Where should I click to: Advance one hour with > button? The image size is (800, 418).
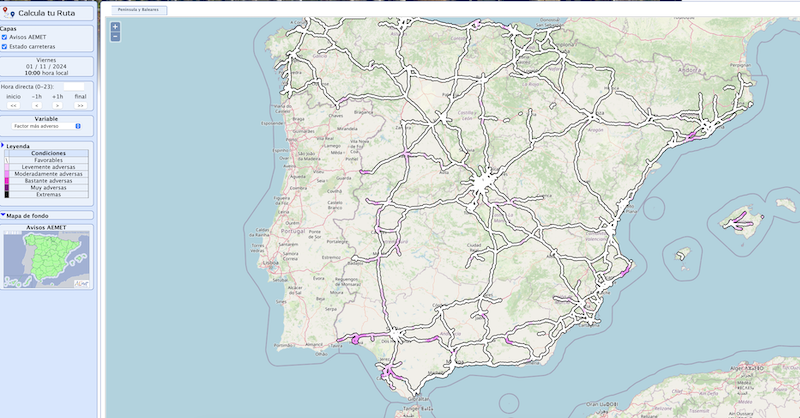pyautogui.click(x=58, y=104)
